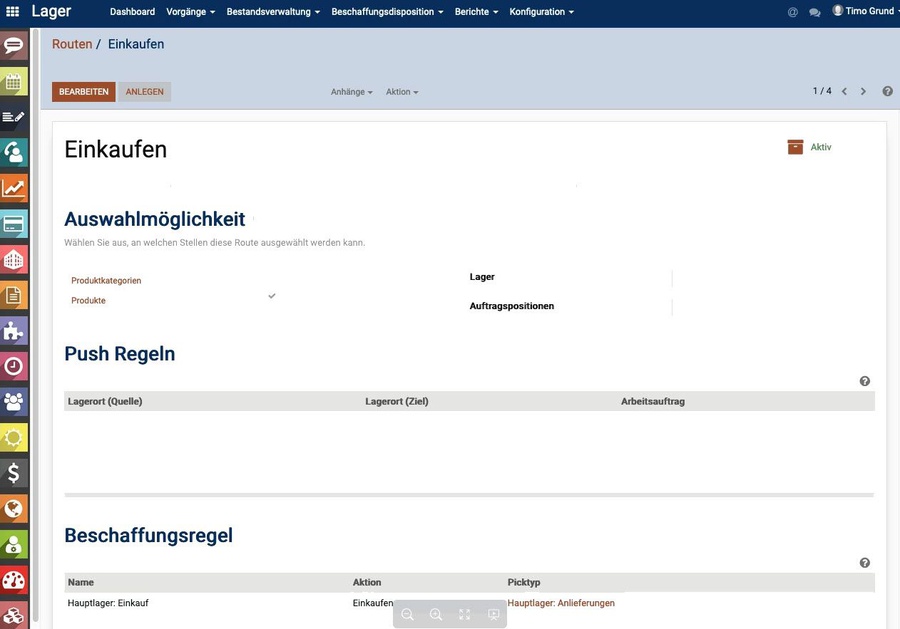Open the Sales chart icon in sidebar
Viewport: 900px width, 629px height.
pos(13,188)
